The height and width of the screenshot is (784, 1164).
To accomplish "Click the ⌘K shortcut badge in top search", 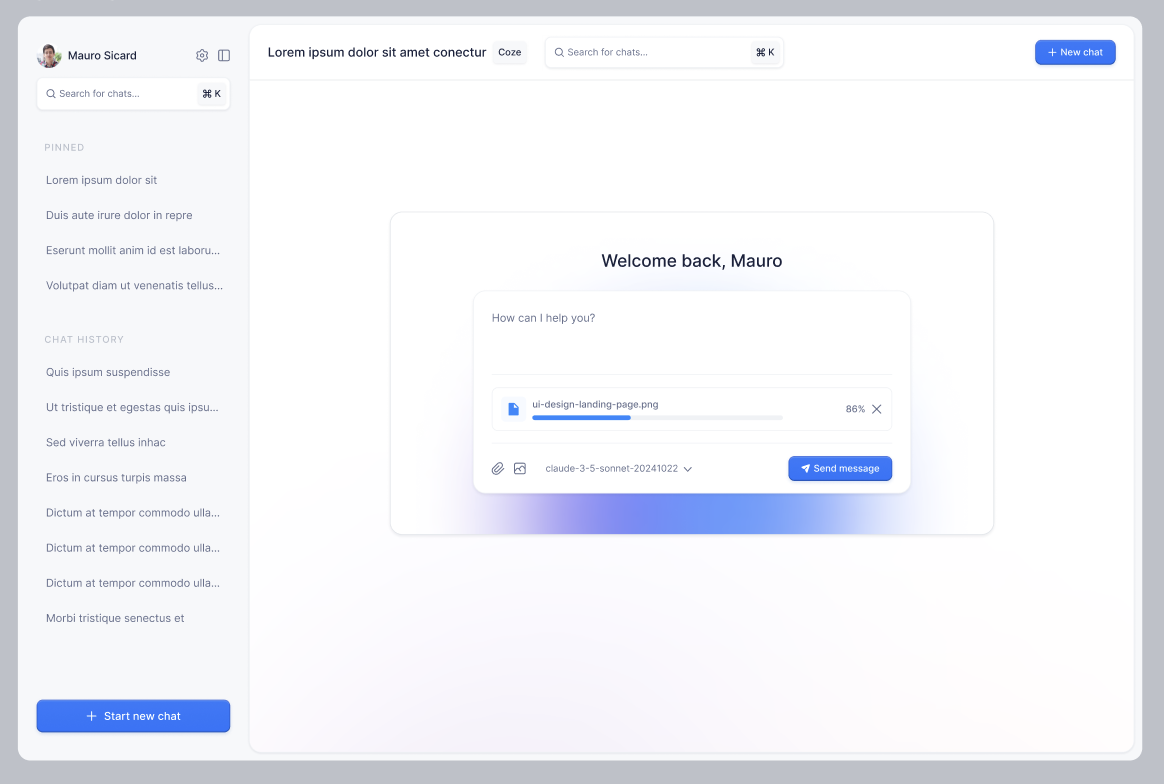I will tap(765, 53).
